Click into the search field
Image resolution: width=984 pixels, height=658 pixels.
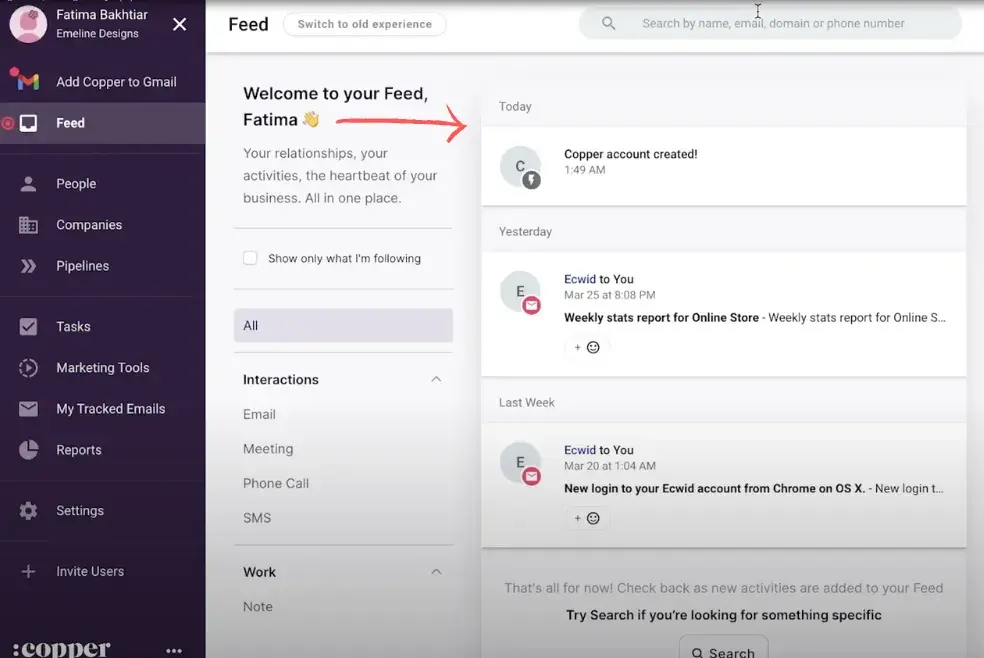[x=770, y=22]
